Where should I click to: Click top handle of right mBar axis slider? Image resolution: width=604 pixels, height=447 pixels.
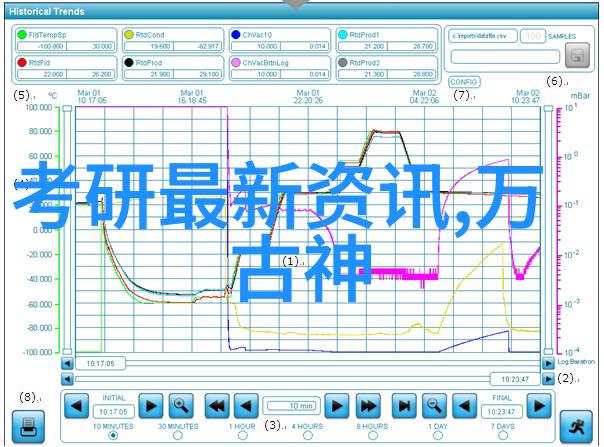coord(548,109)
